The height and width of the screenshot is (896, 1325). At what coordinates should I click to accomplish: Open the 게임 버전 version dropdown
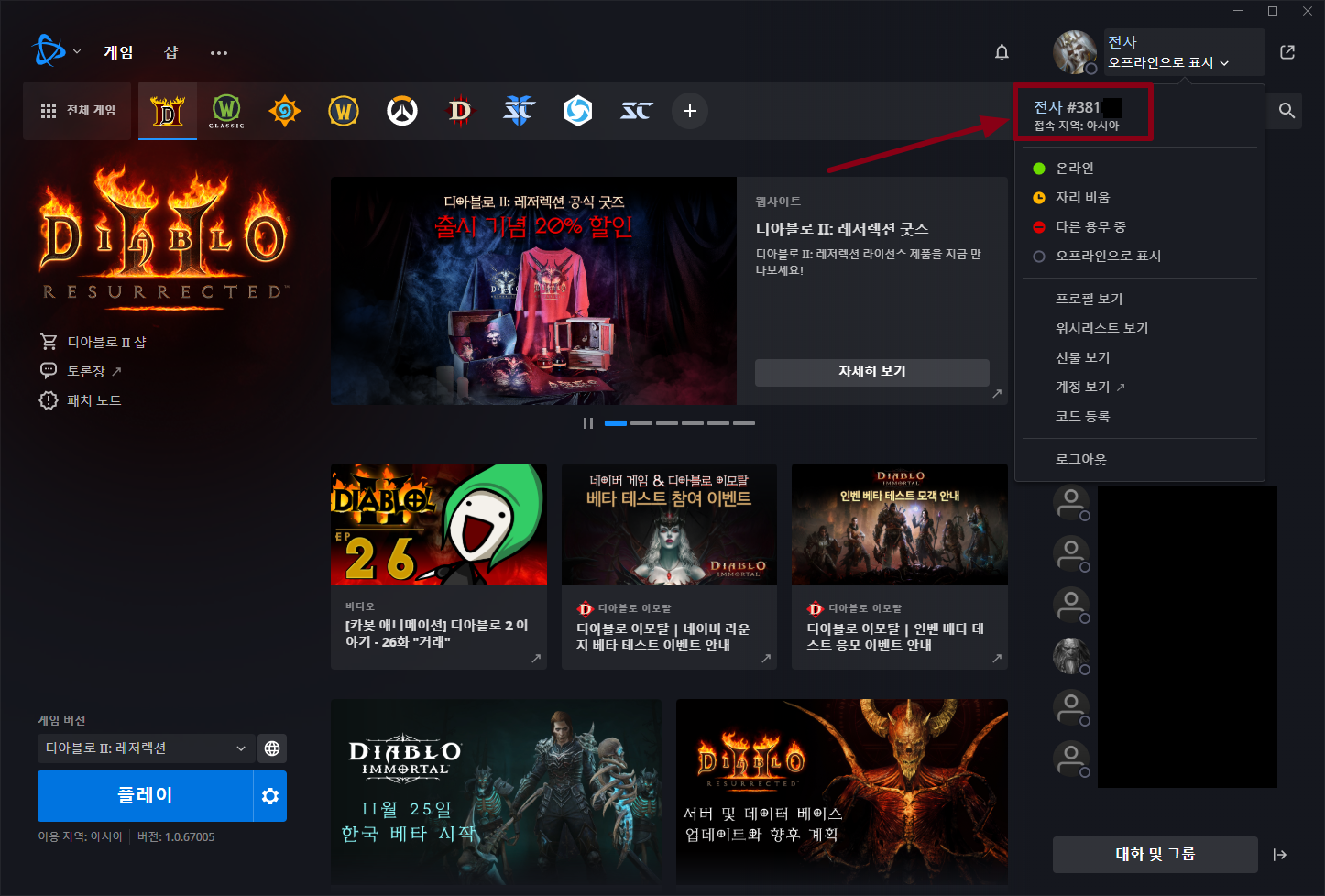click(x=146, y=748)
